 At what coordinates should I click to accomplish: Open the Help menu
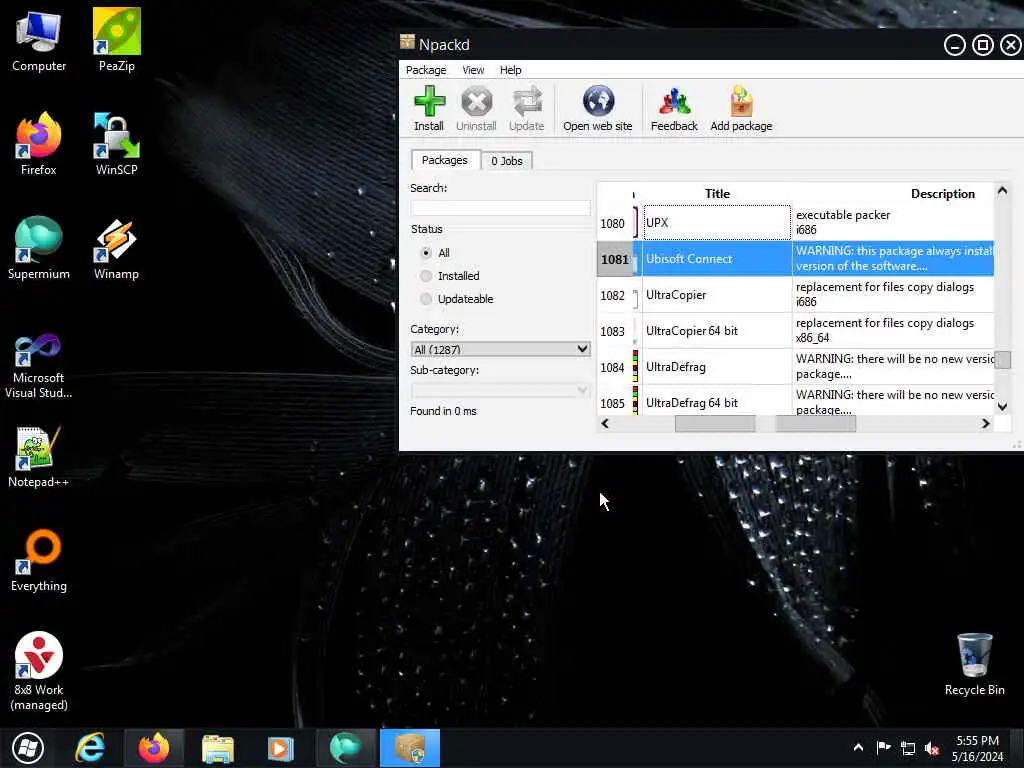pos(511,70)
